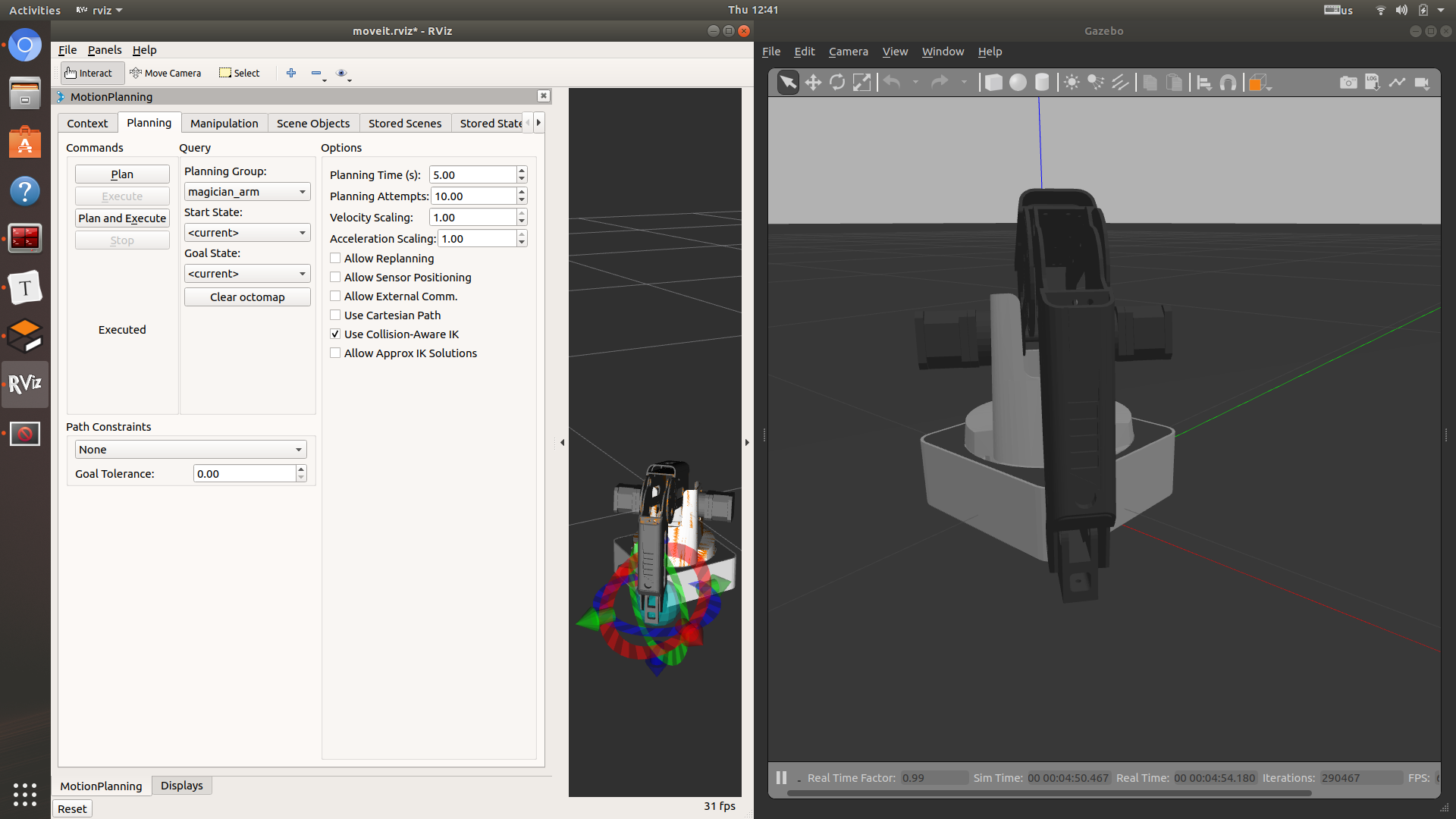1456x819 pixels.
Task: Add a point light in Gazebo
Action: (x=1072, y=83)
